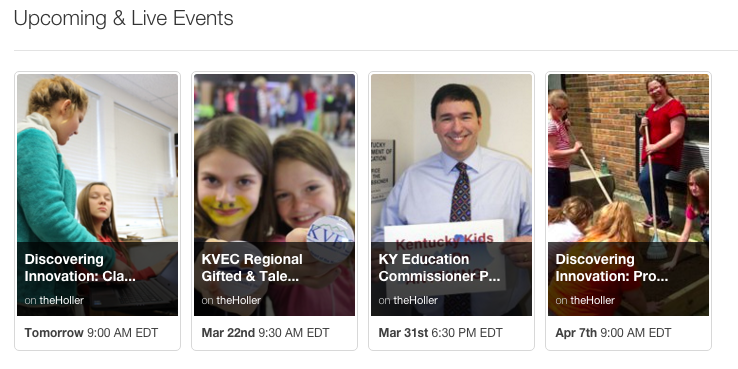Click the Mar 31st 6:30 PM EDT date
The image size is (738, 369).
(441, 333)
